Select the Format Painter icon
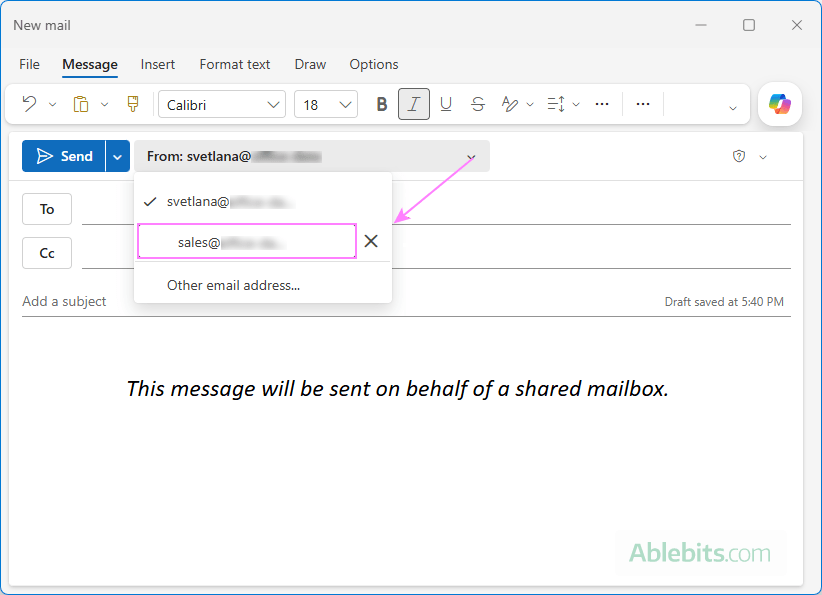Image resolution: width=822 pixels, height=595 pixels. coord(133,104)
